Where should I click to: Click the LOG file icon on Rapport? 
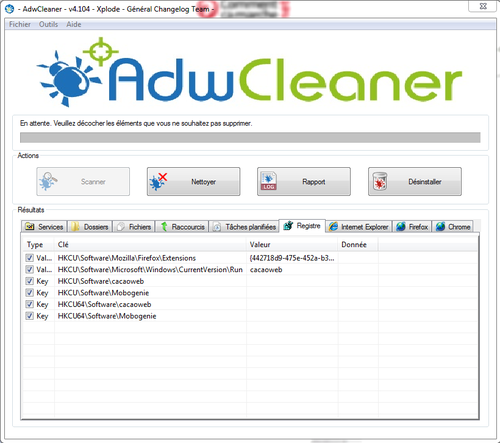tap(269, 181)
